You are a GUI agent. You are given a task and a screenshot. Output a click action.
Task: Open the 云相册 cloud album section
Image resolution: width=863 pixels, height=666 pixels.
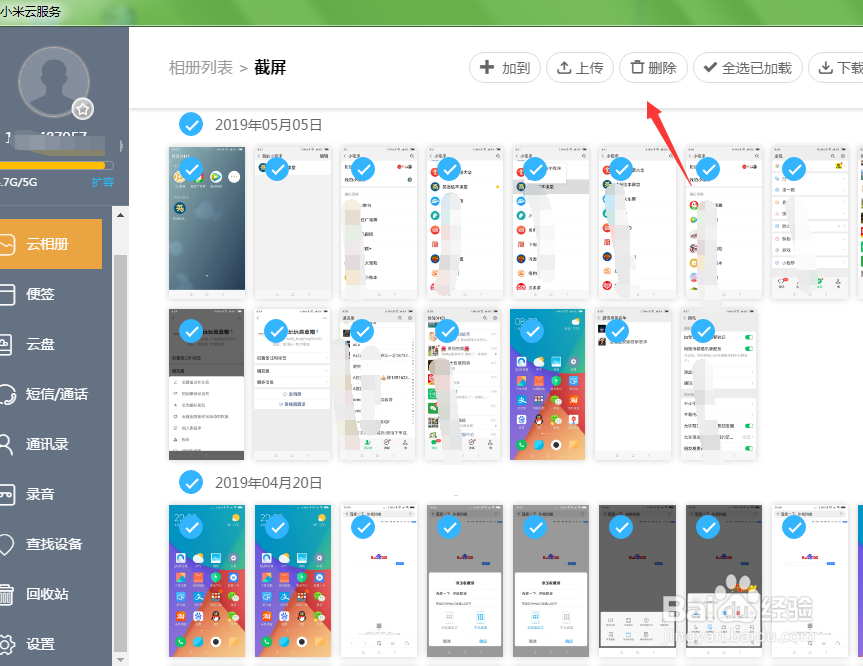[51, 244]
